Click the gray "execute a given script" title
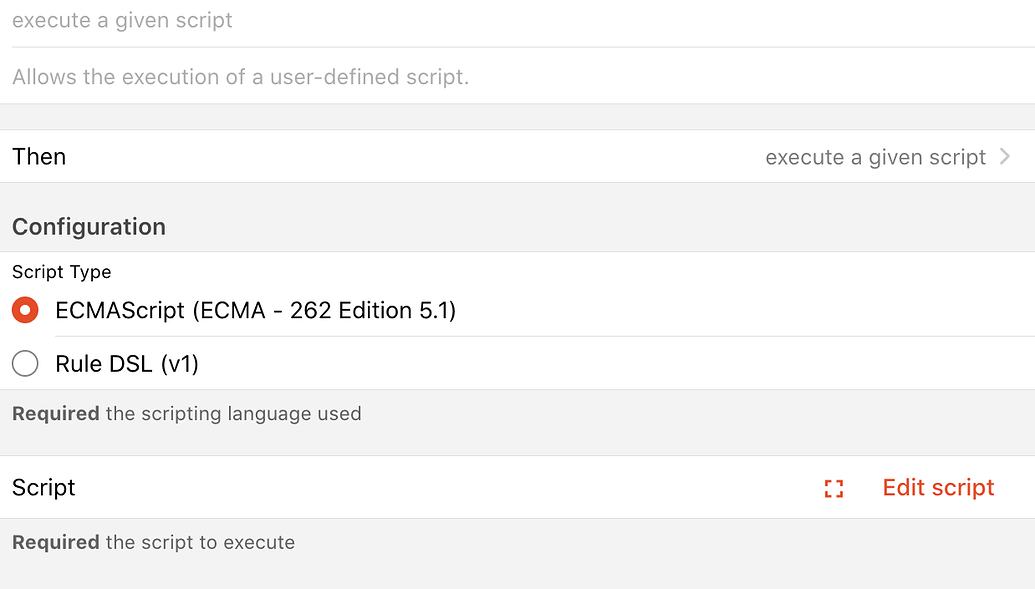 pos(122,20)
